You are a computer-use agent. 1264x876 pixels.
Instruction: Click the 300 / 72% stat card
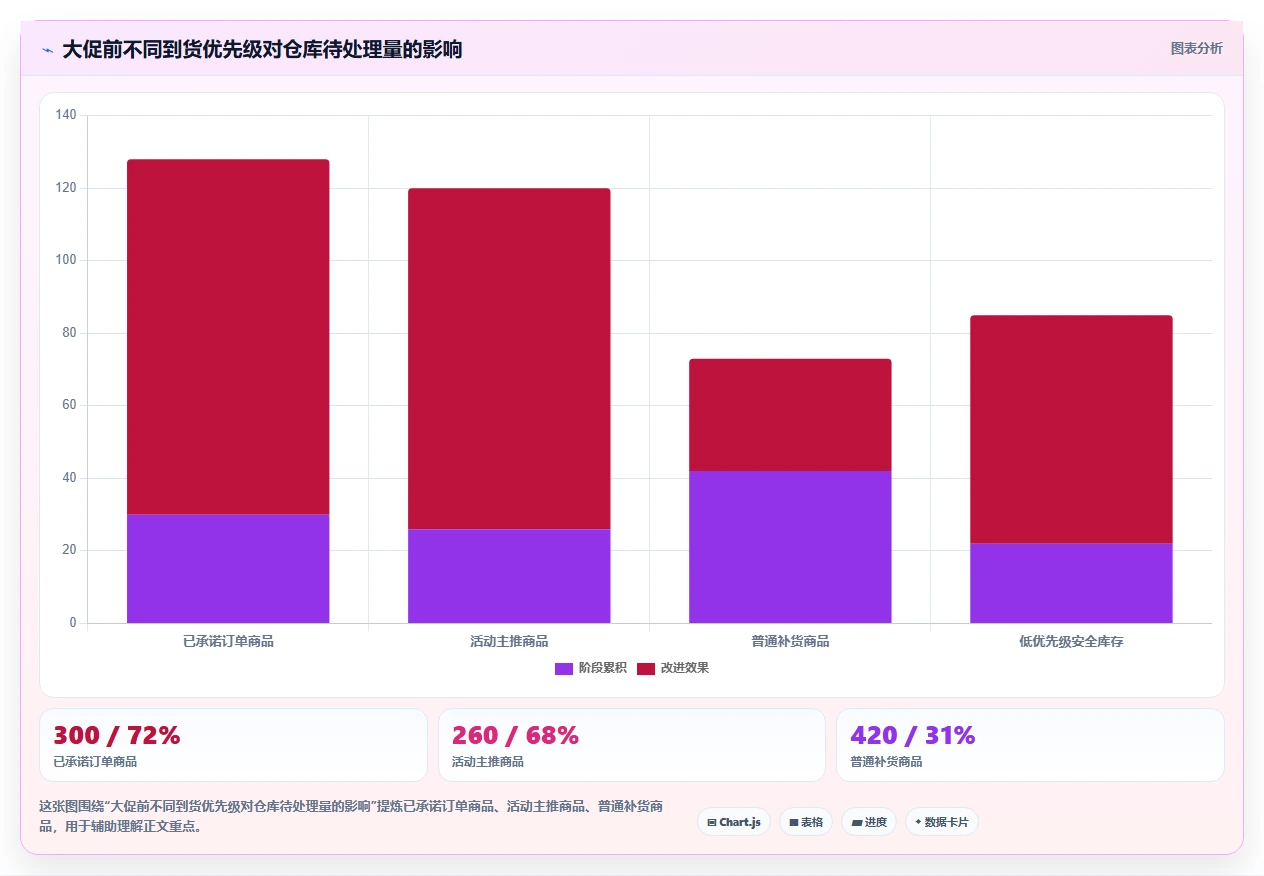233,745
